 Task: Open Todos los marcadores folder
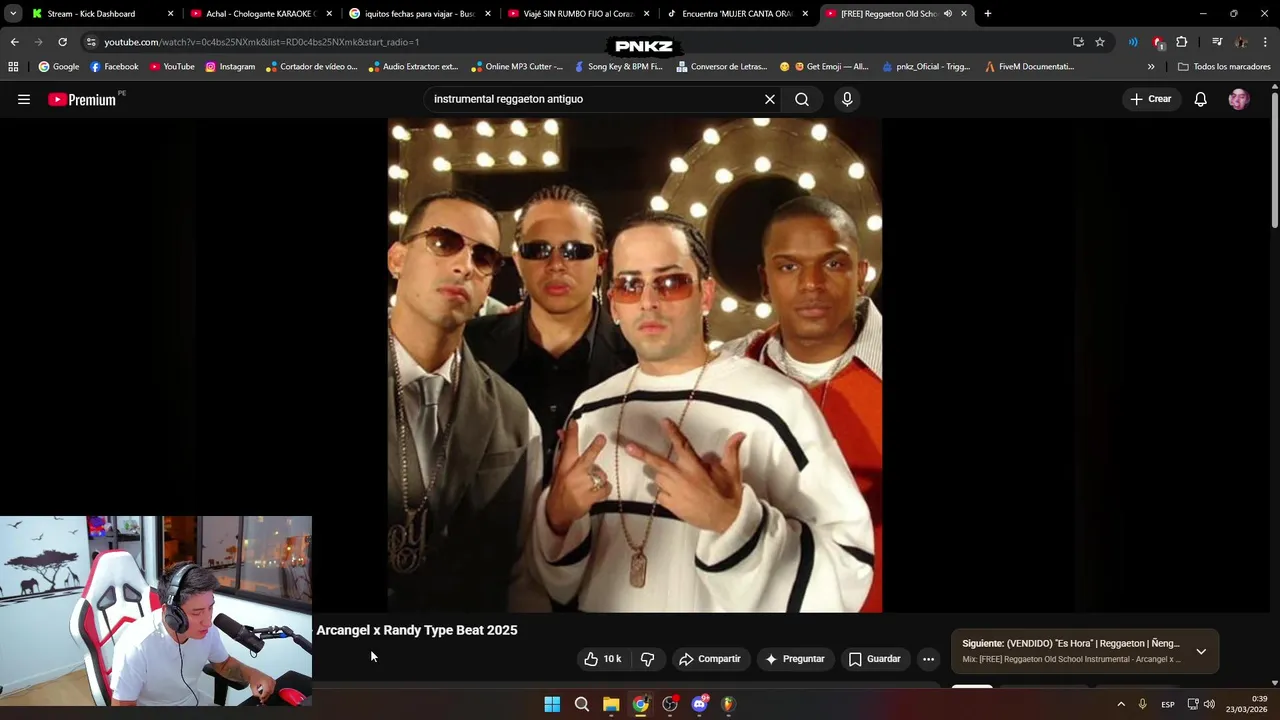[x=1224, y=67]
